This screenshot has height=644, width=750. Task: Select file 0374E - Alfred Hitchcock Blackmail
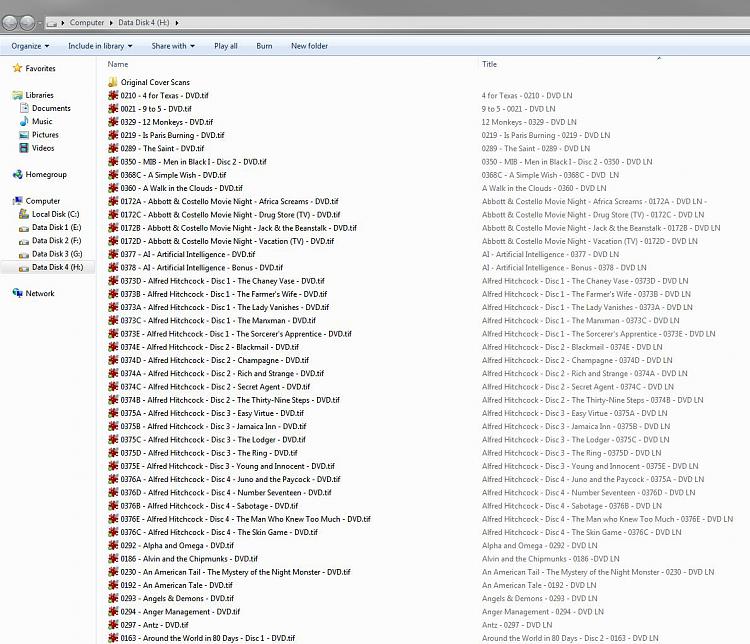coord(210,347)
